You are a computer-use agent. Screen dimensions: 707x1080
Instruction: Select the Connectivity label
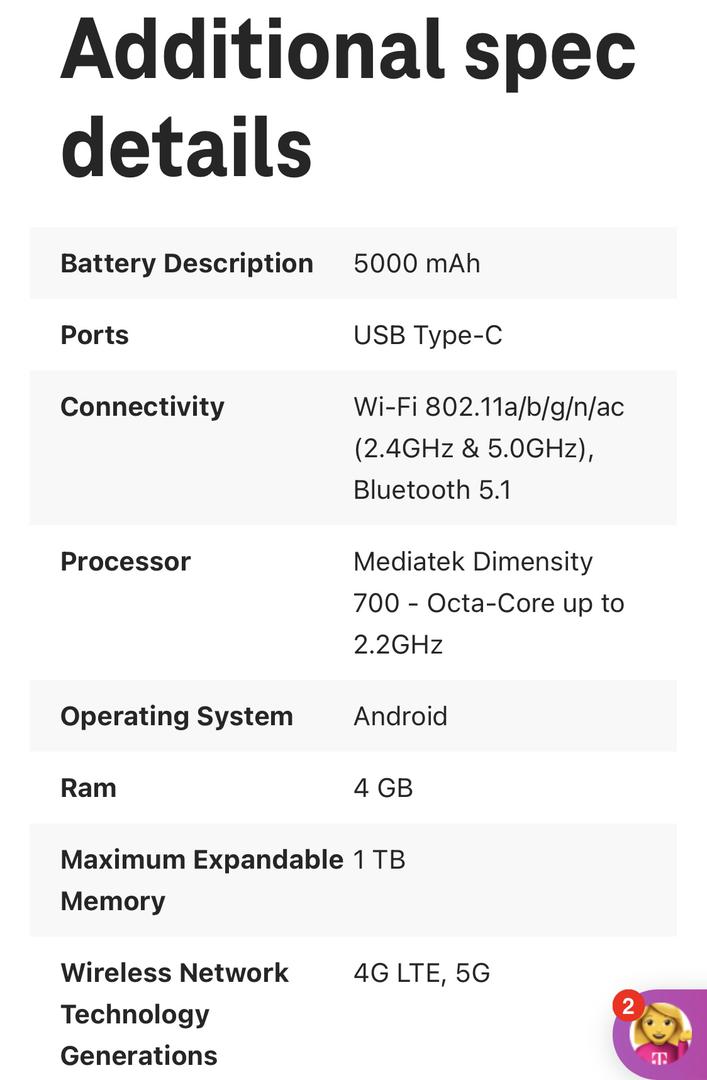[x=143, y=407]
